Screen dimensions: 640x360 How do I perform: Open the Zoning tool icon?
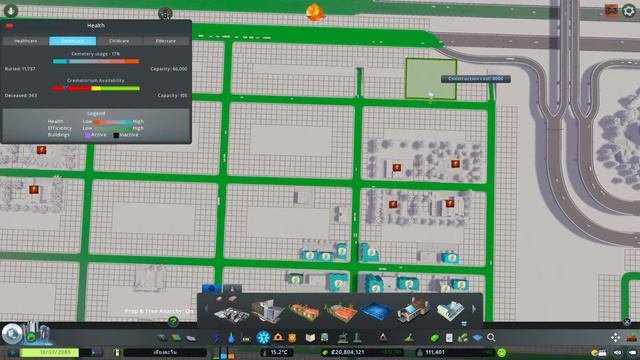(176, 338)
